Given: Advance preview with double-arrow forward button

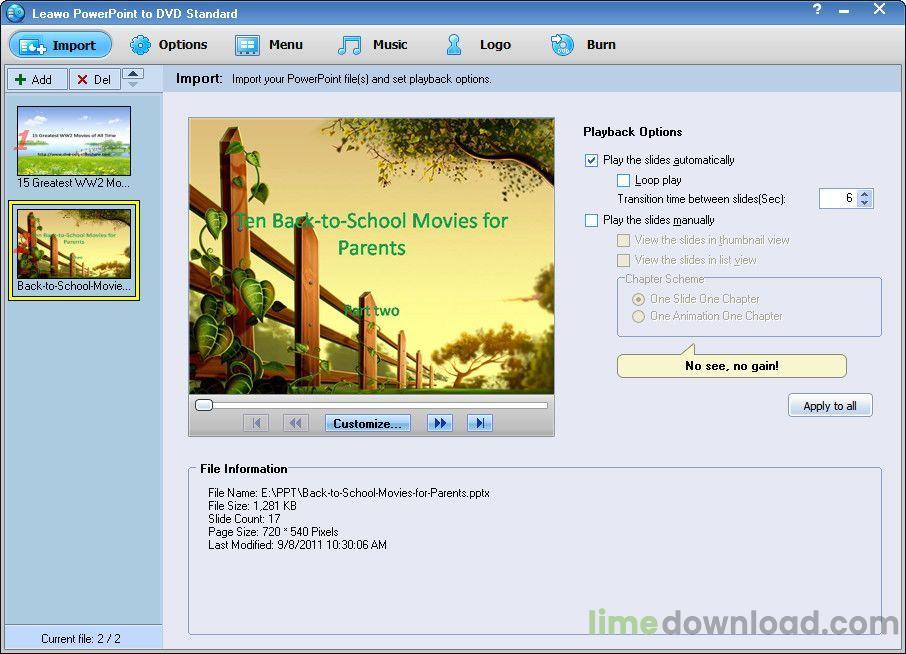Looking at the screenshot, I should point(439,422).
